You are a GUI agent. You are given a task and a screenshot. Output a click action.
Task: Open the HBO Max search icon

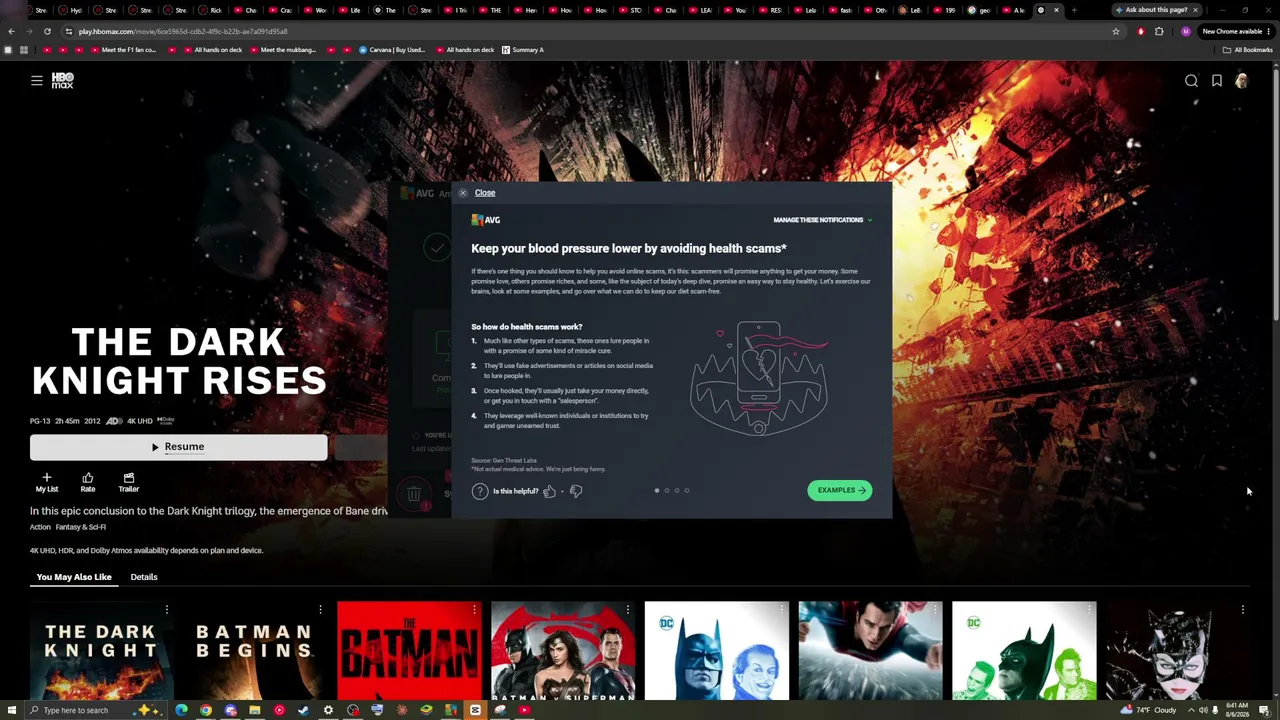(1191, 81)
